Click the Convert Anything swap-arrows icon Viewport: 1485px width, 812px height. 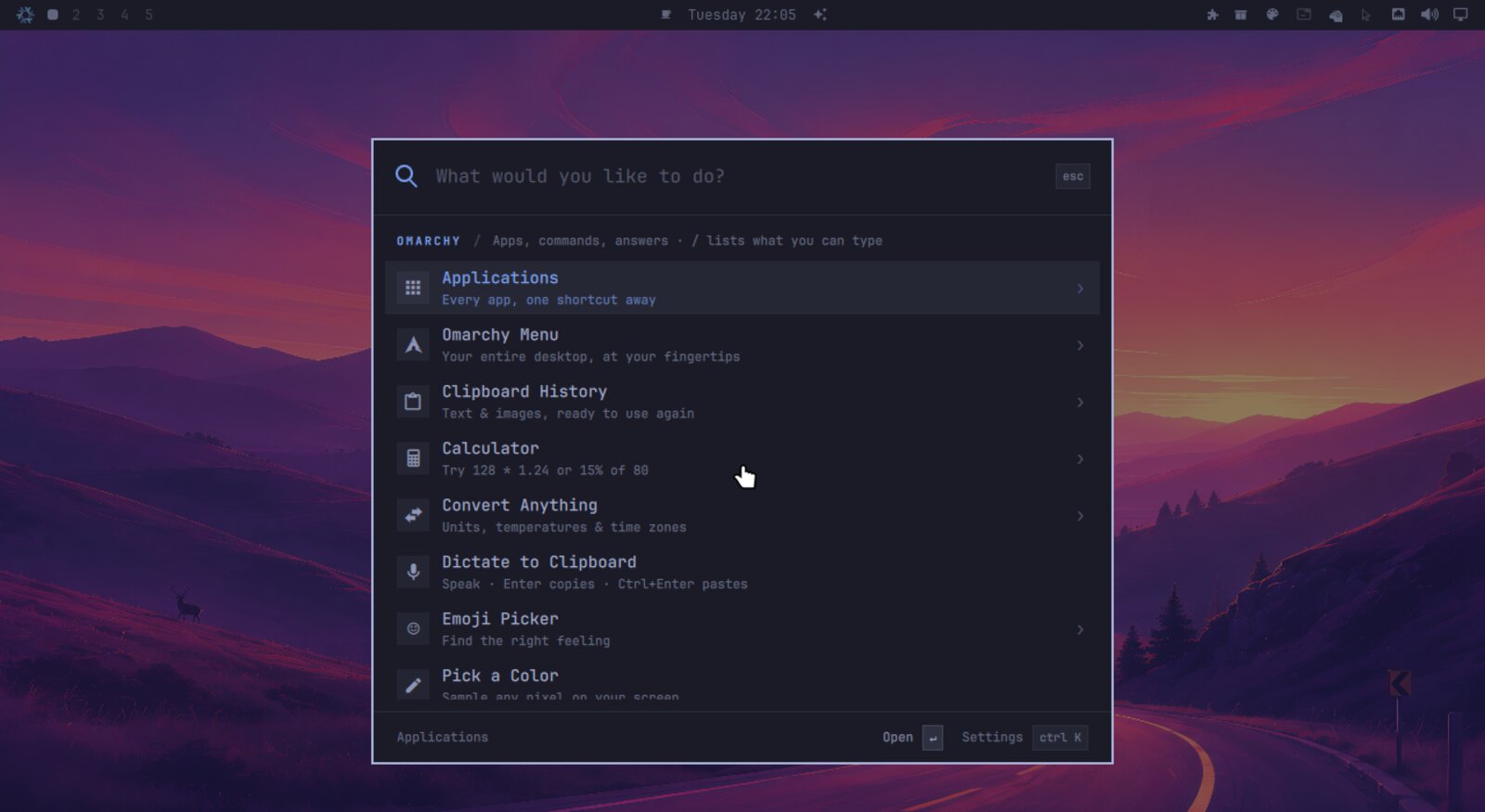[413, 515]
